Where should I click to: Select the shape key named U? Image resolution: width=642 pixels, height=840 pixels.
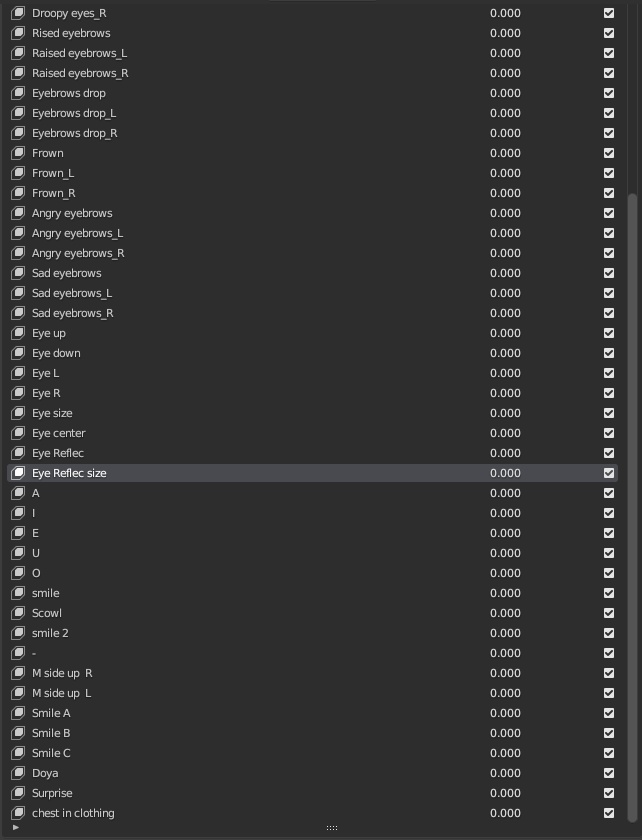36,553
